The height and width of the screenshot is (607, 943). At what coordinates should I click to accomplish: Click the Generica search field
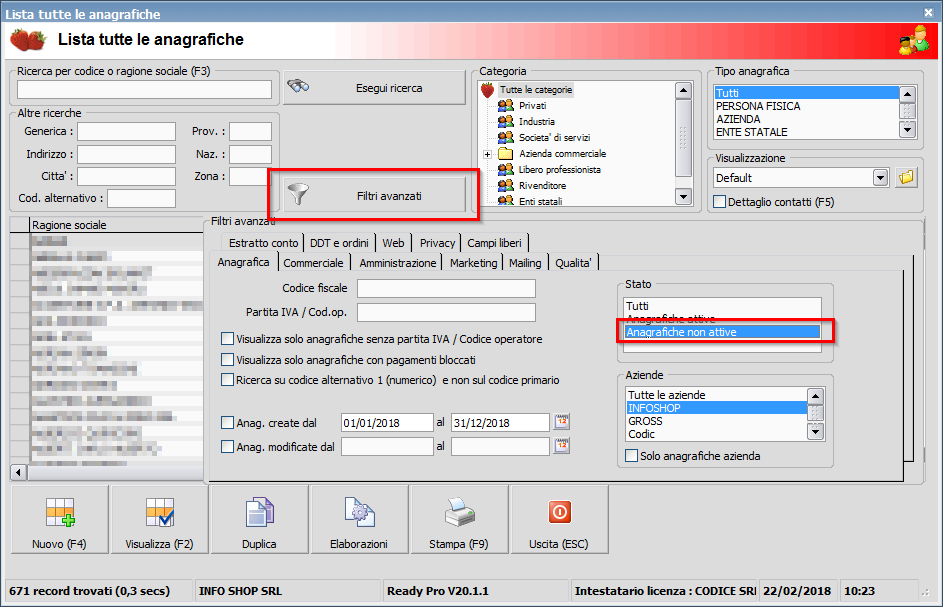pyautogui.click(x=126, y=131)
